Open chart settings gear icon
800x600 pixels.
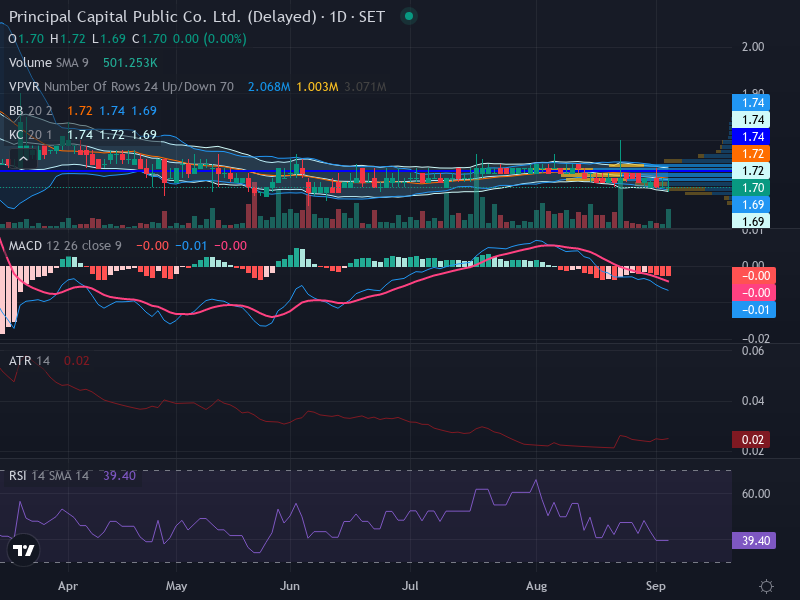tap(766, 586)
